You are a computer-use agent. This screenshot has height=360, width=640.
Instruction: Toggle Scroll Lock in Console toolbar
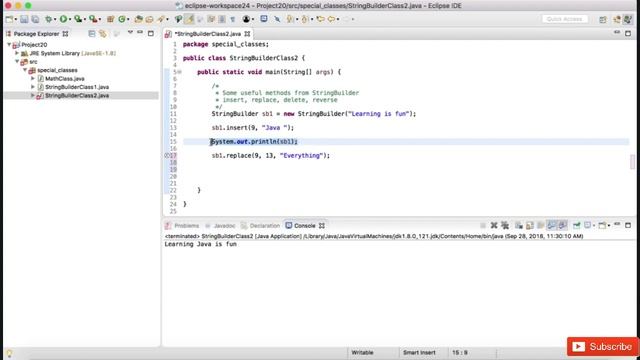(x=530, y=225)
